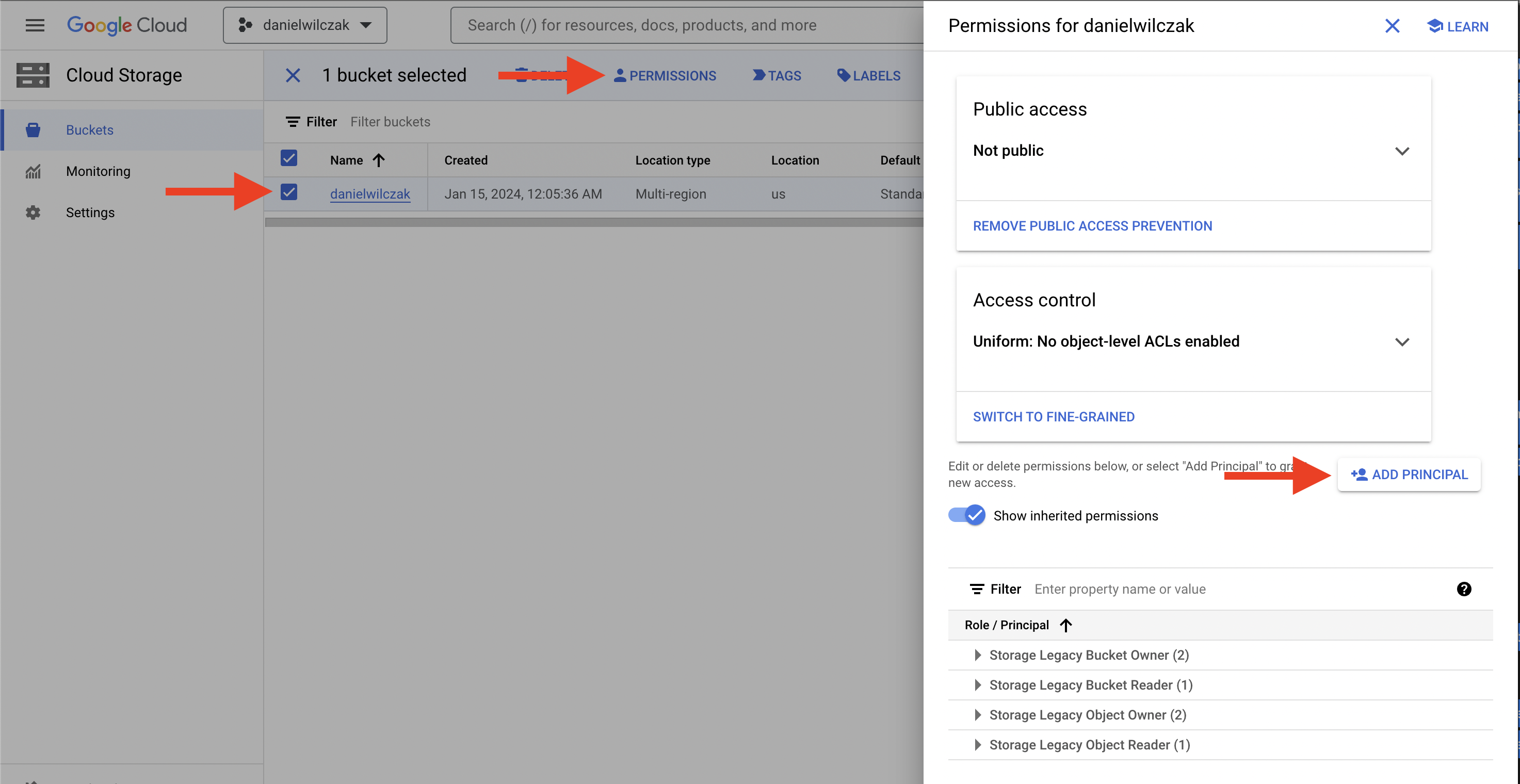Clear bucket selection with X icon

pos(293,75)
